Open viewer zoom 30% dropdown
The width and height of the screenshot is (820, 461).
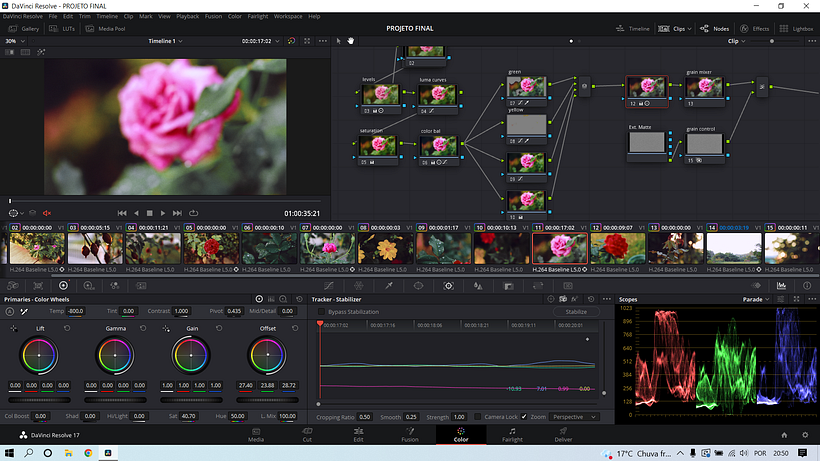point(15,41)
